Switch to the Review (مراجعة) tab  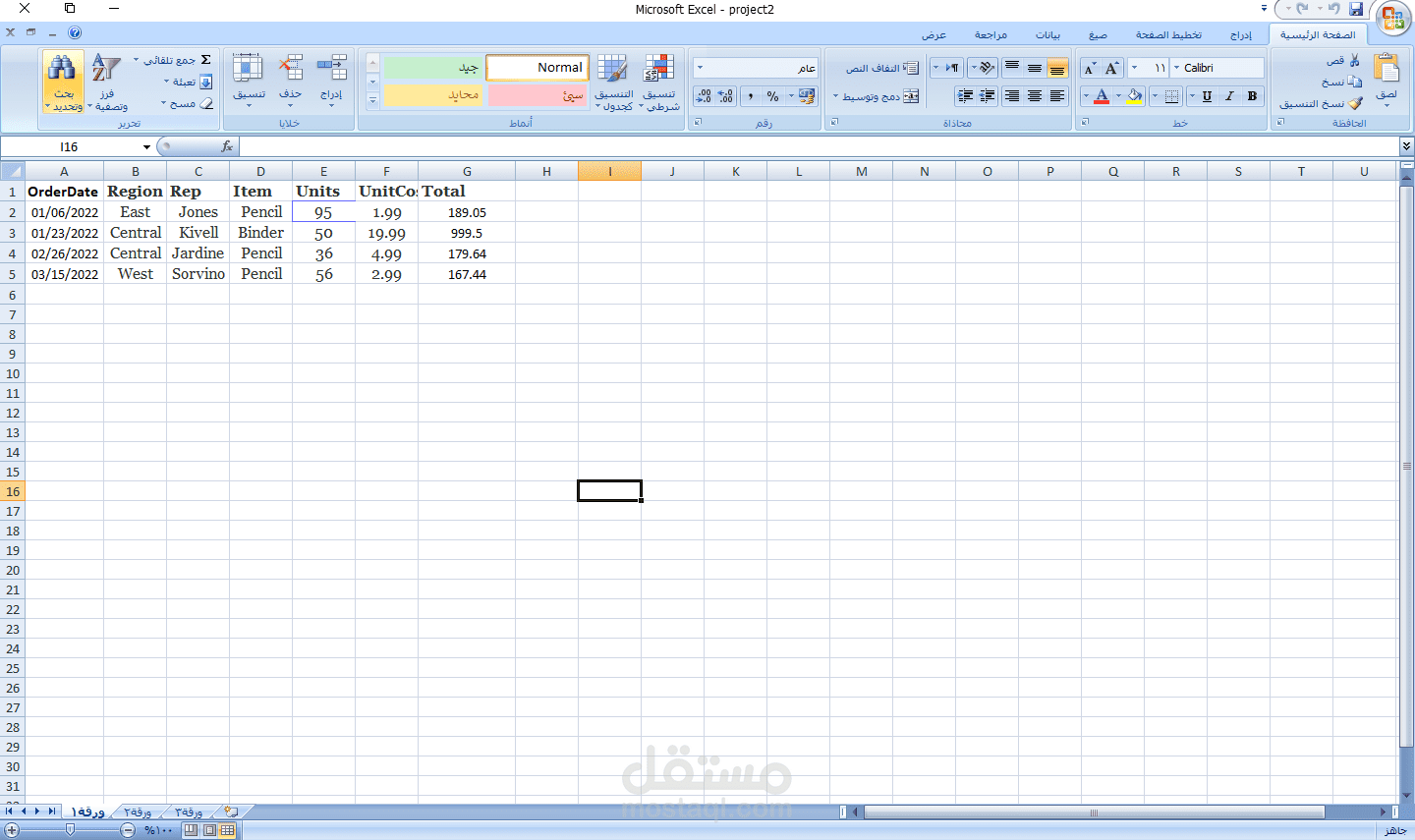click(x=990, y=35)
